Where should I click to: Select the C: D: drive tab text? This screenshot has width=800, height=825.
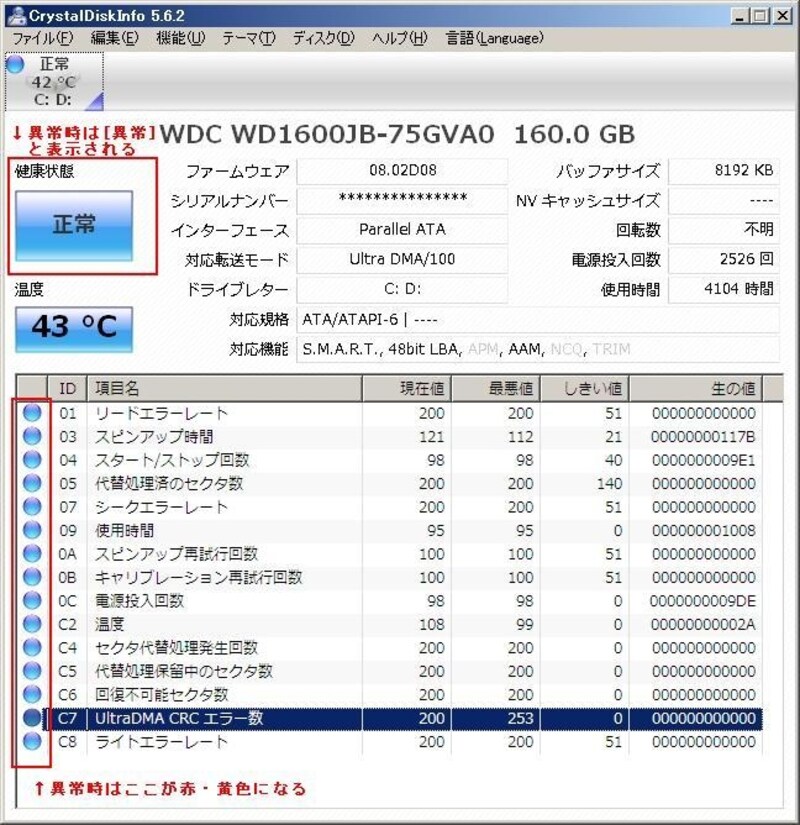[53, 99]
